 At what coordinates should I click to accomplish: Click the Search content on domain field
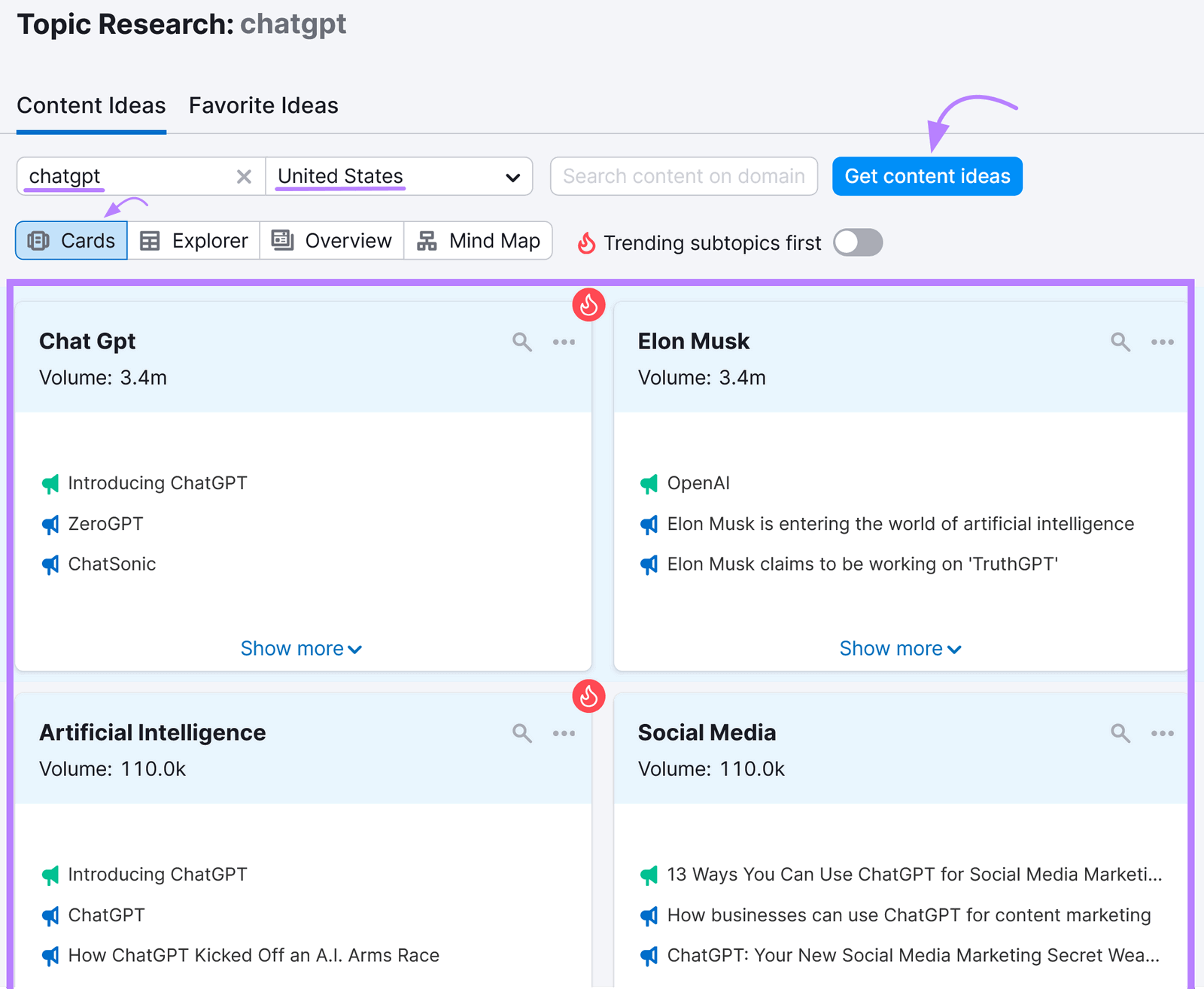click(683, 176)
